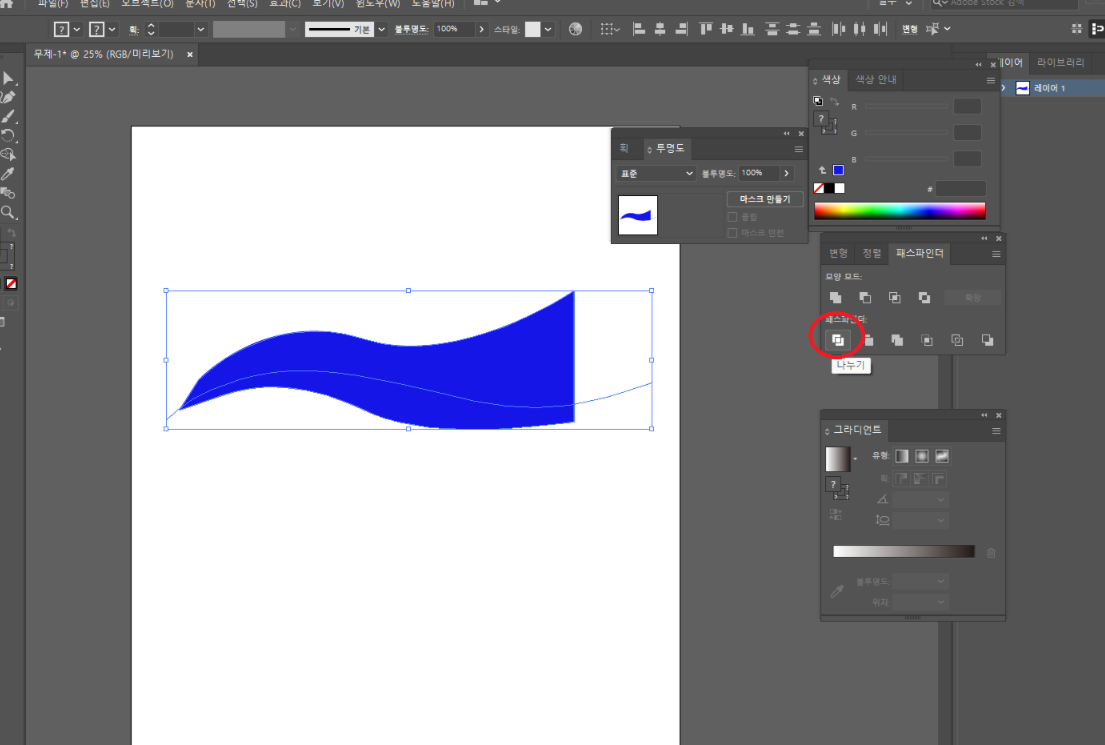This screenshot has width=1105, height=745.
Task: Click swap fill and stroke icon in Color panel
Action: tap(834, 102)
